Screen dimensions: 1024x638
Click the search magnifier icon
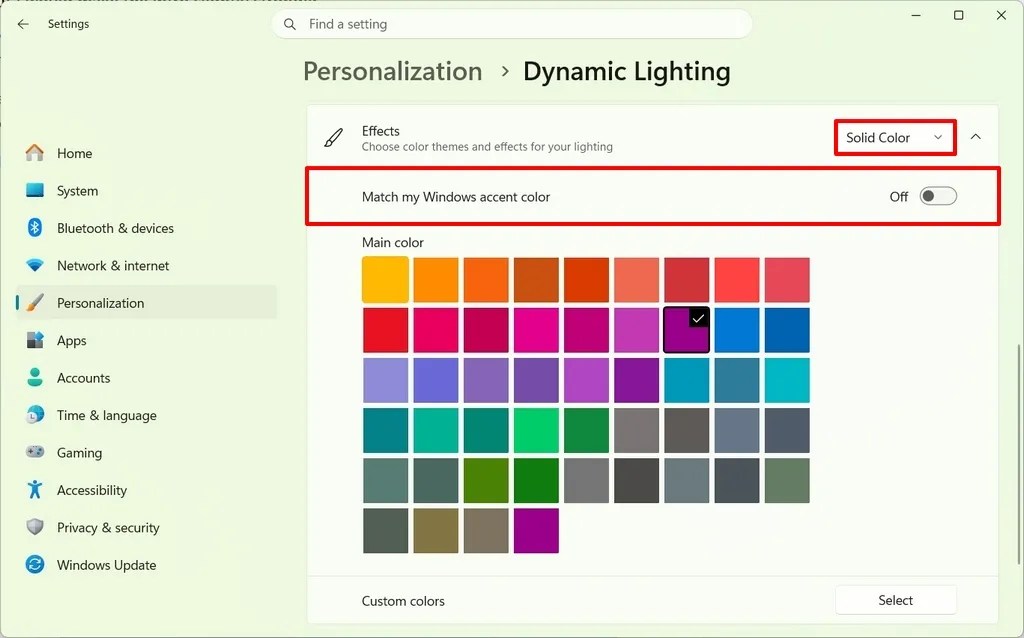click(289, 24)
